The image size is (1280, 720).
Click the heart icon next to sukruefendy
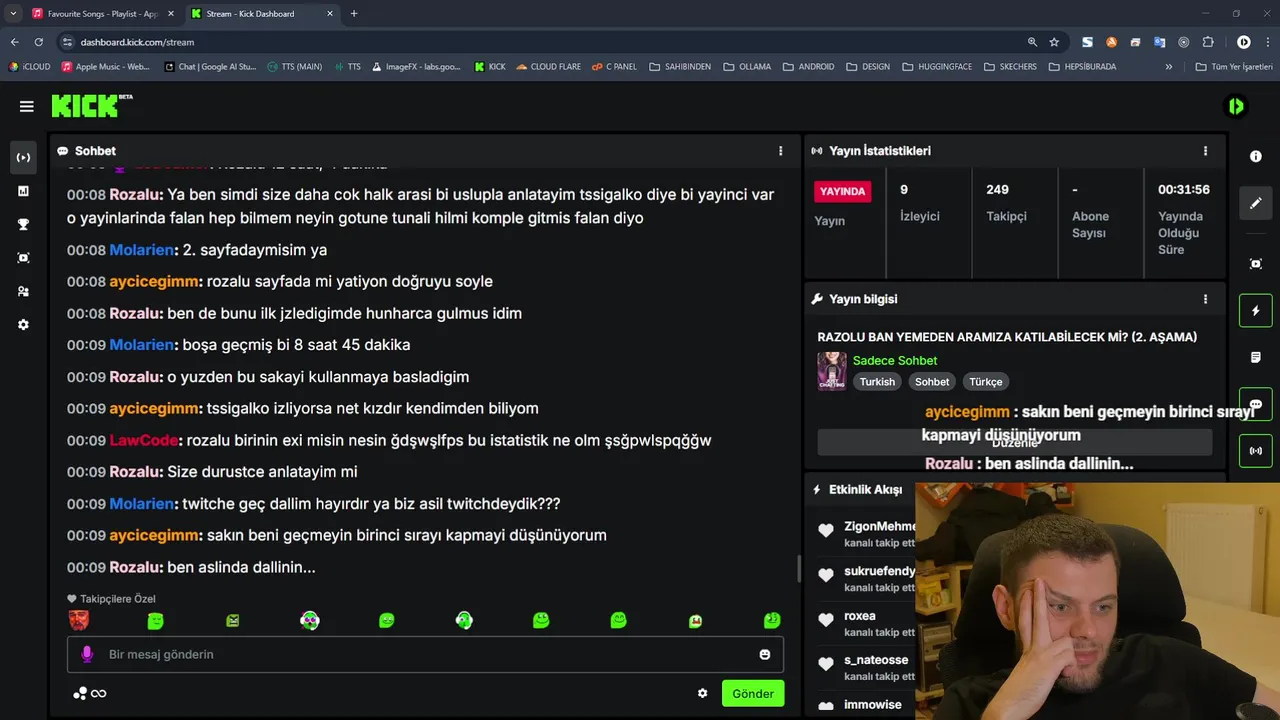click(x=826, y=575)
